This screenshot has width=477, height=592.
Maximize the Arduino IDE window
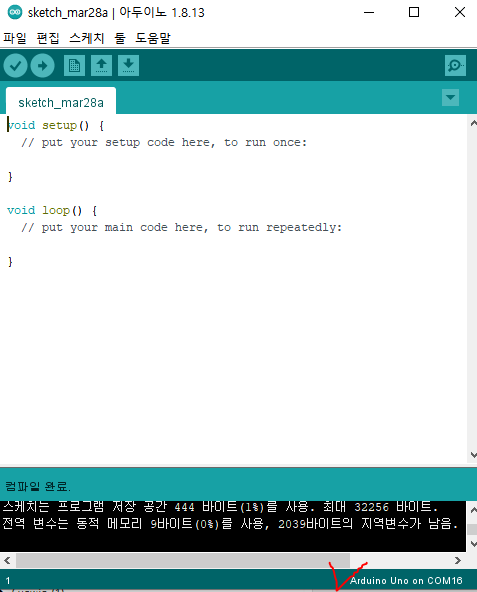(414, 12)
